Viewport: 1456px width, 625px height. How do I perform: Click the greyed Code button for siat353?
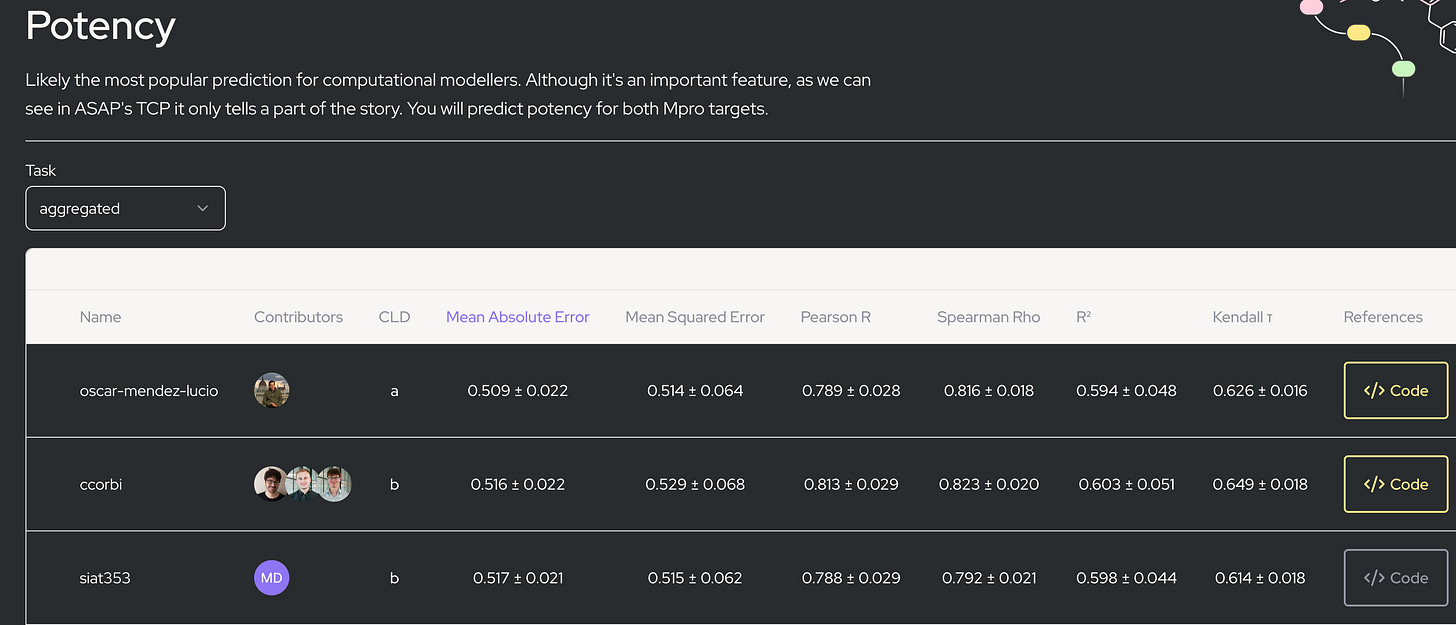[1395, 577]
